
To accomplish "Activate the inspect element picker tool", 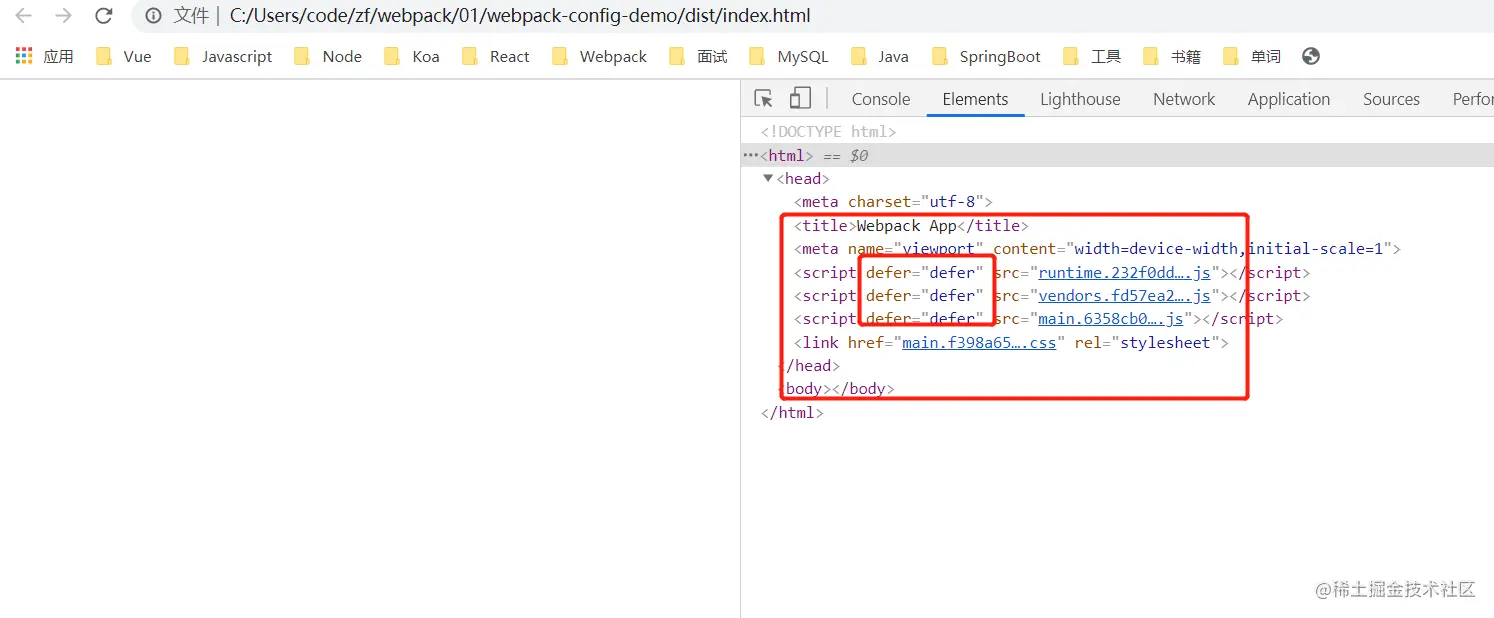I will pyautogui.click(x=764, y=98).
